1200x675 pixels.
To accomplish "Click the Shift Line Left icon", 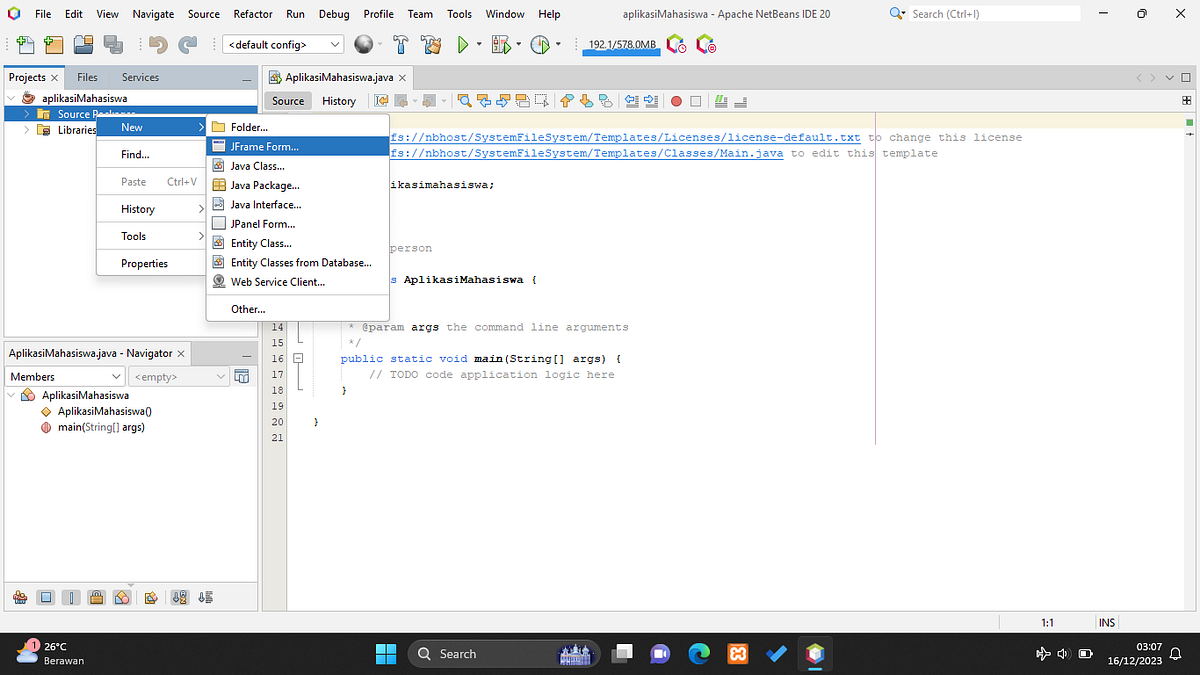I will [x=631, y=101].
